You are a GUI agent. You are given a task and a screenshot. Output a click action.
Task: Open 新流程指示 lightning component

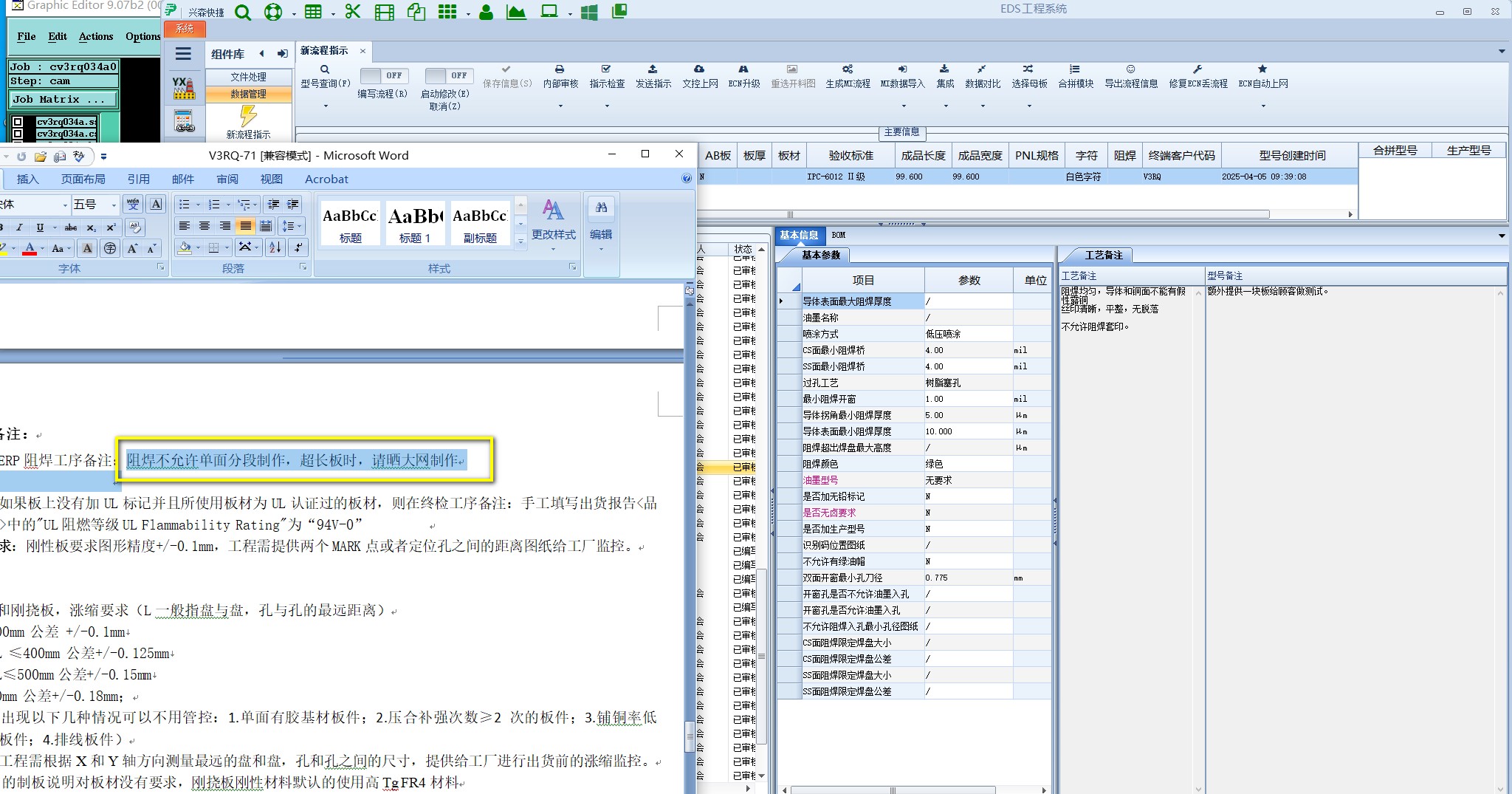click(x=248, y=122)
